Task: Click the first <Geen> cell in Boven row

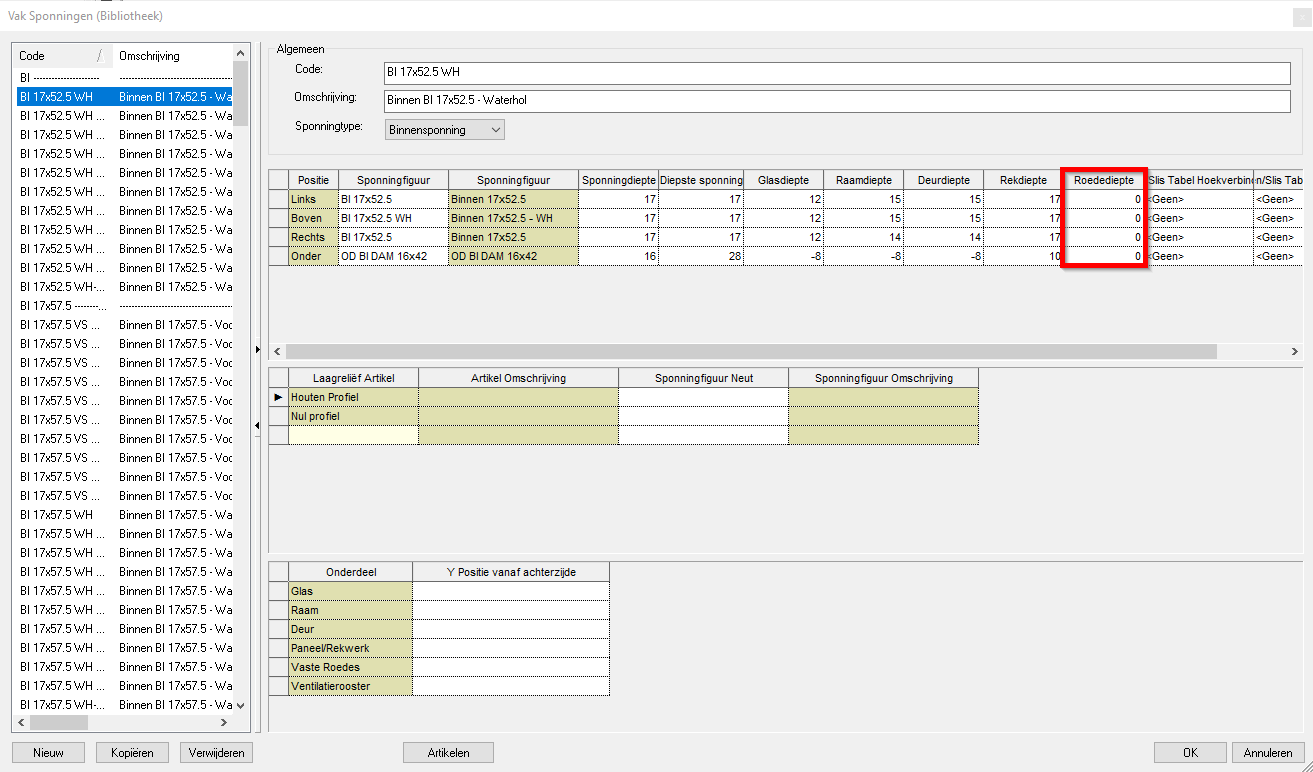Action: coord(1199,218)
